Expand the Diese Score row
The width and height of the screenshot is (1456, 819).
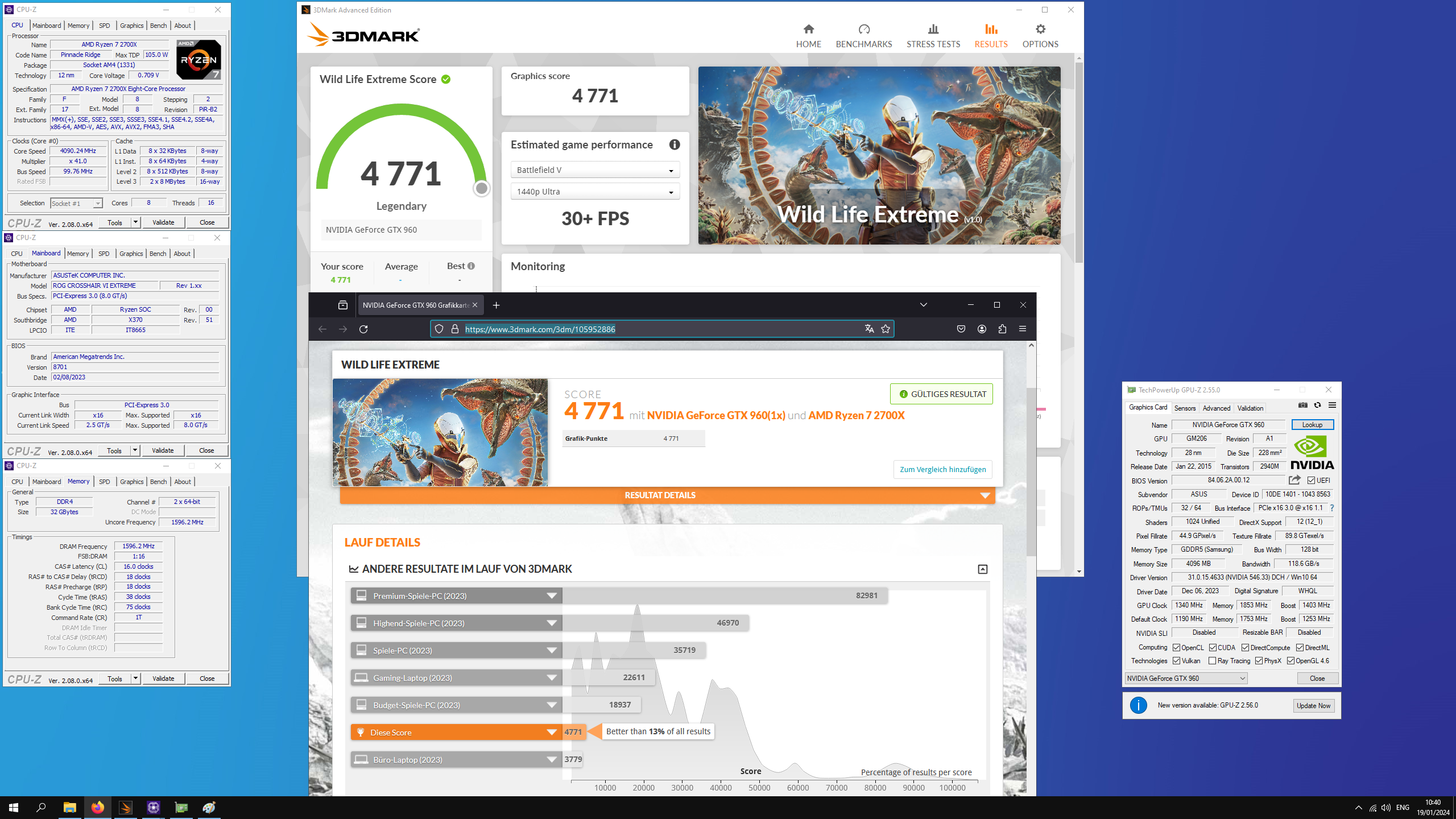(456, 732)
